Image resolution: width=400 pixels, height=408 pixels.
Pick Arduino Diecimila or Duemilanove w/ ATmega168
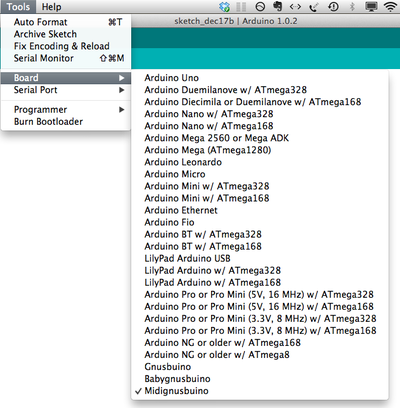click(260, 102)
